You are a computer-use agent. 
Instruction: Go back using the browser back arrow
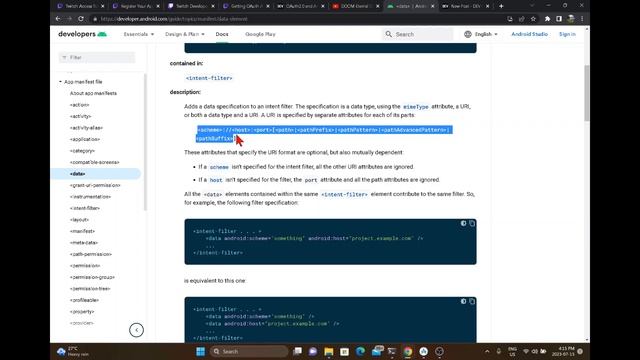[58, 19]
